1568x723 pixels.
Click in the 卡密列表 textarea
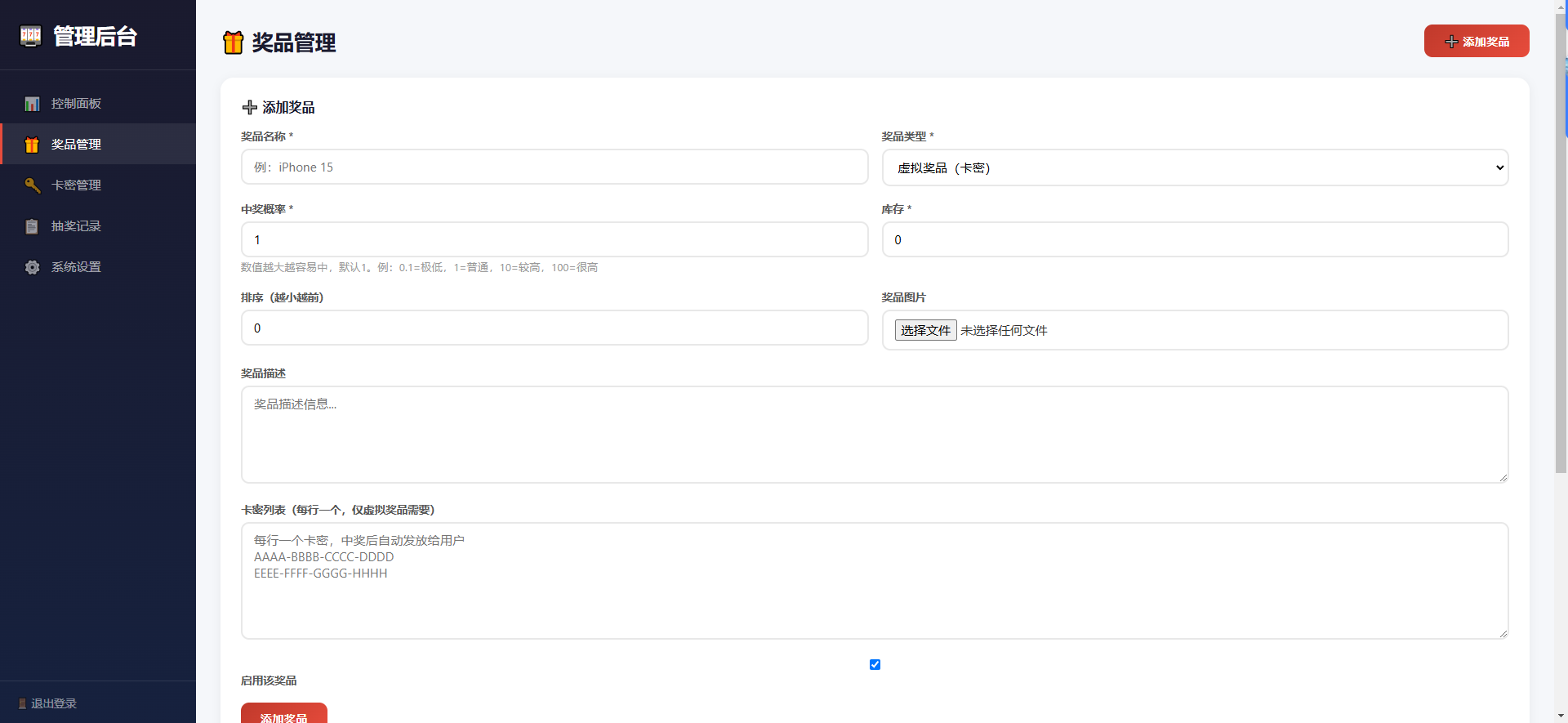coord(874,580)
